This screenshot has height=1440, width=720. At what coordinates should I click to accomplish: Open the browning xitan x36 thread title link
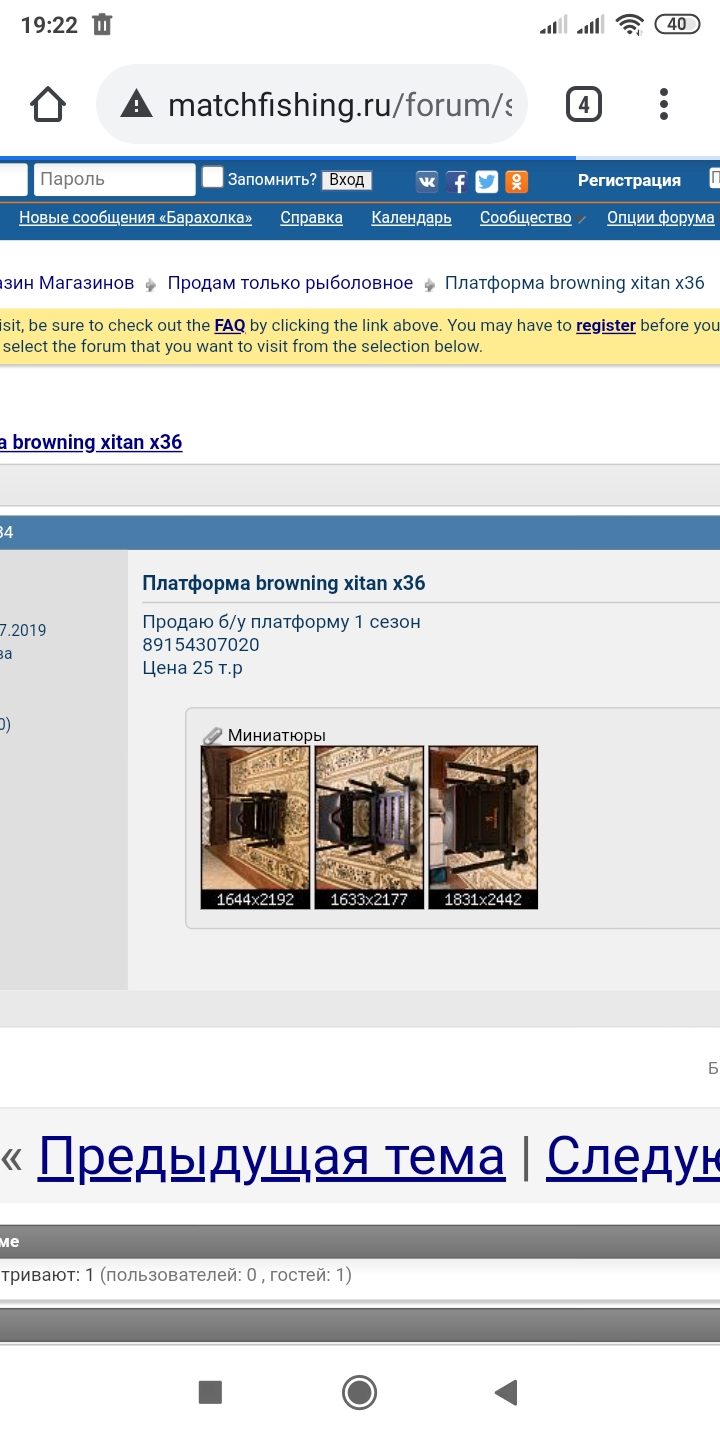[x=91, y=442]
